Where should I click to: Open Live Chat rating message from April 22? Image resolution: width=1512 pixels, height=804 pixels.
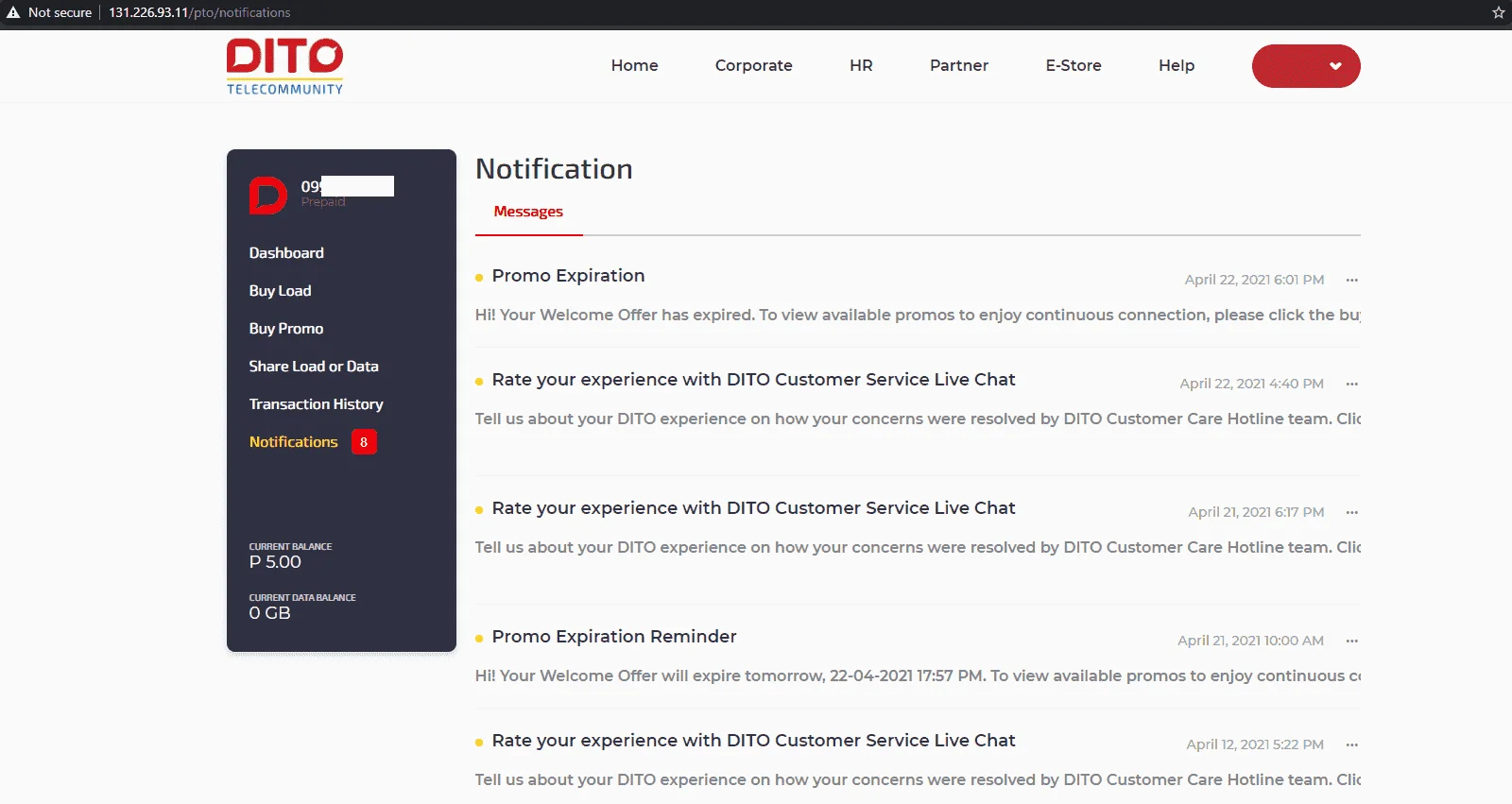click(x=753, y=380)
